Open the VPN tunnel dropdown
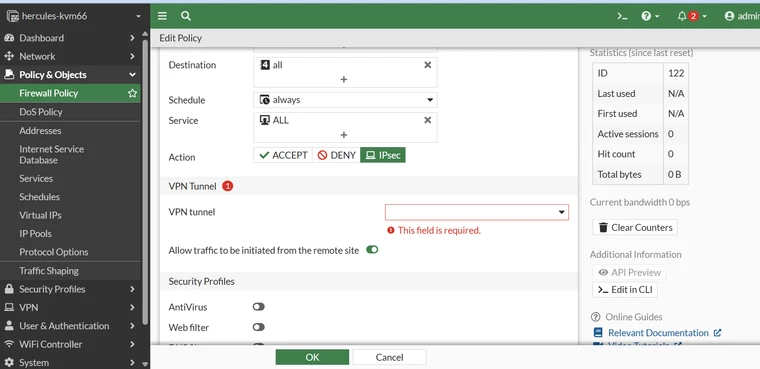The width and height of the screenshot is (760, 369). pyautogui.click(x=476, y=212)
